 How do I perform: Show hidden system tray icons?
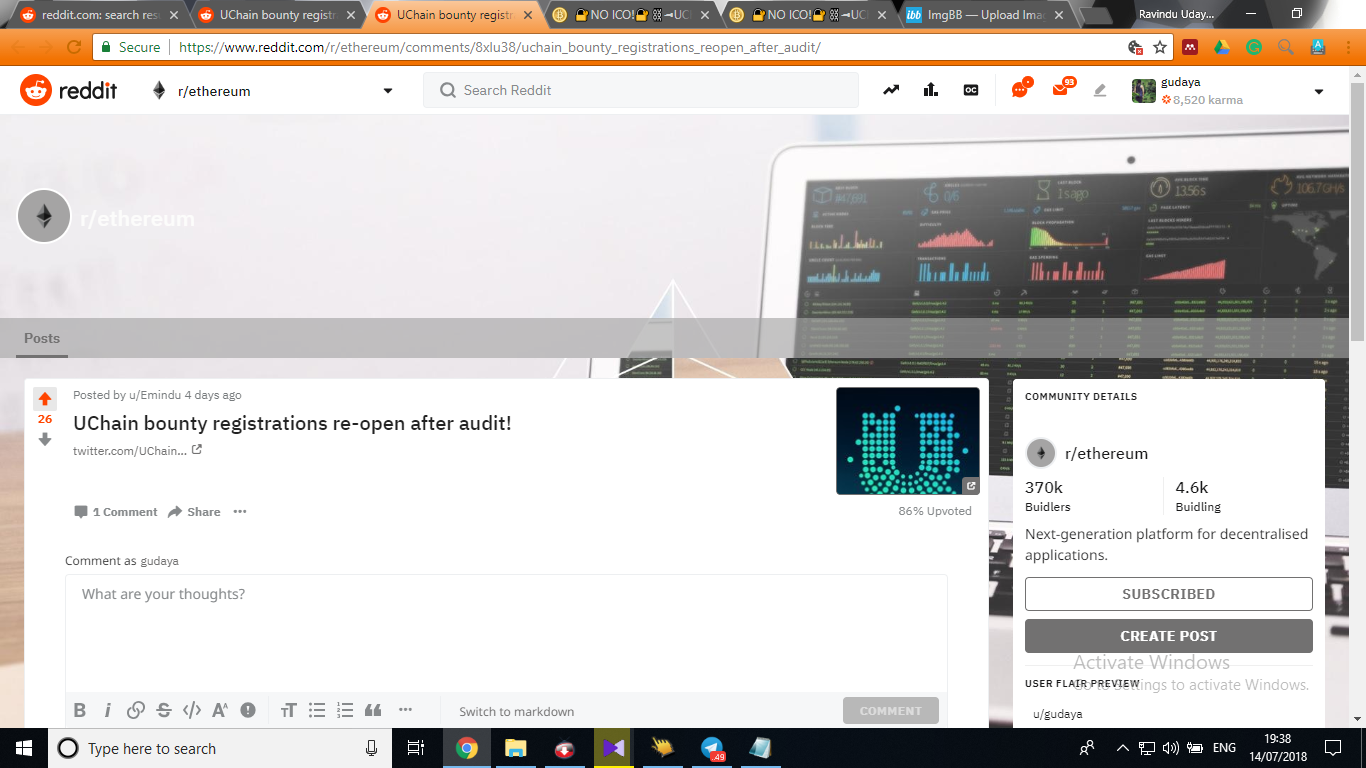coord(1122,748)
